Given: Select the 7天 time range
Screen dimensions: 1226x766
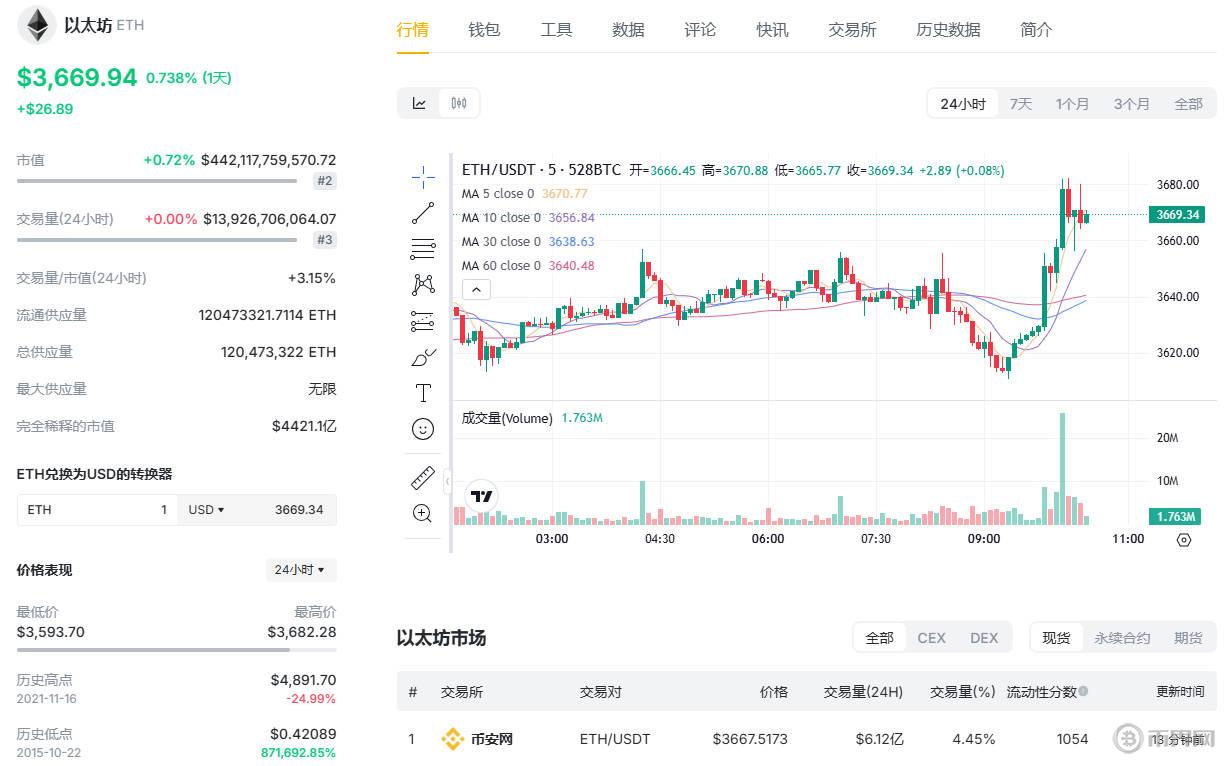Looking at the screenshot, I should click(1020, 104).
